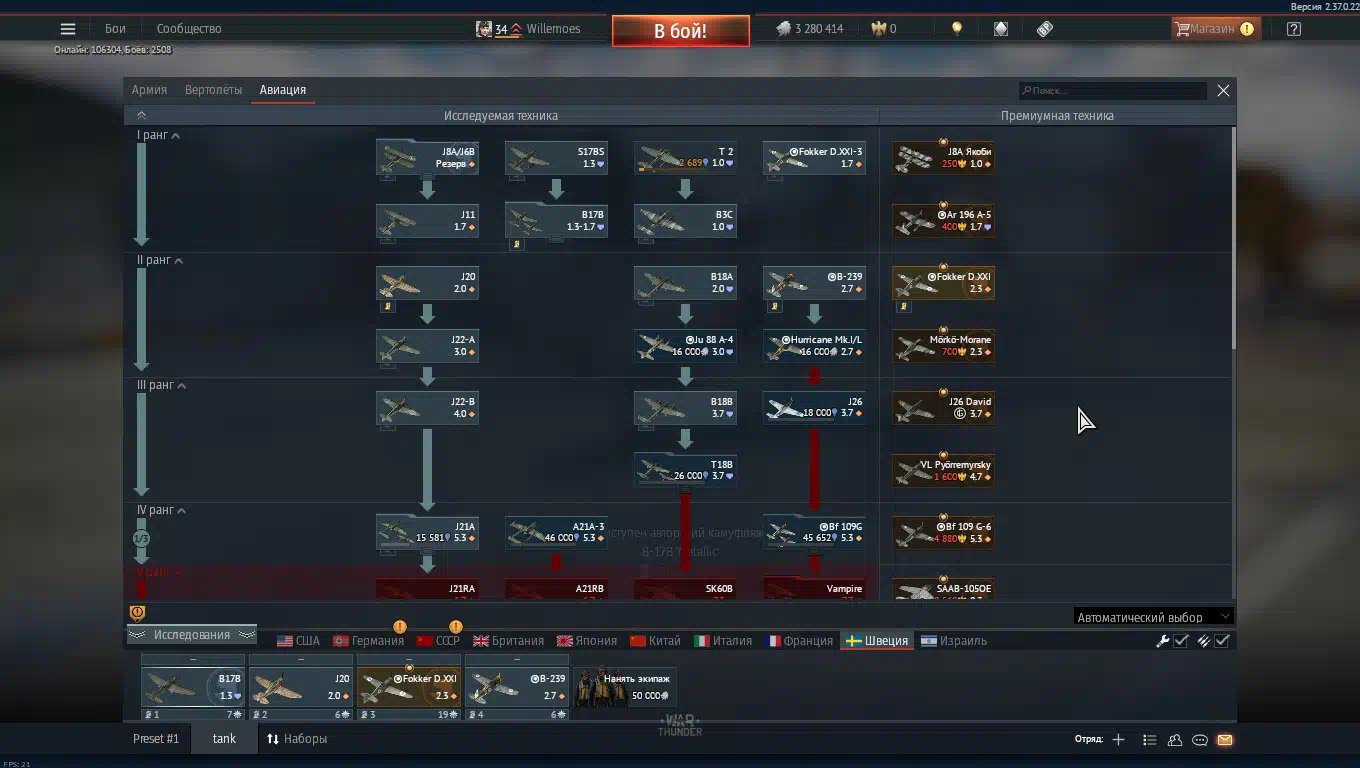The height and width of the screenshot is (768, 1360).
Task: Select the J8A/J6B reserve aircraft
Action: pyautogui.click(x=427, y=158)
